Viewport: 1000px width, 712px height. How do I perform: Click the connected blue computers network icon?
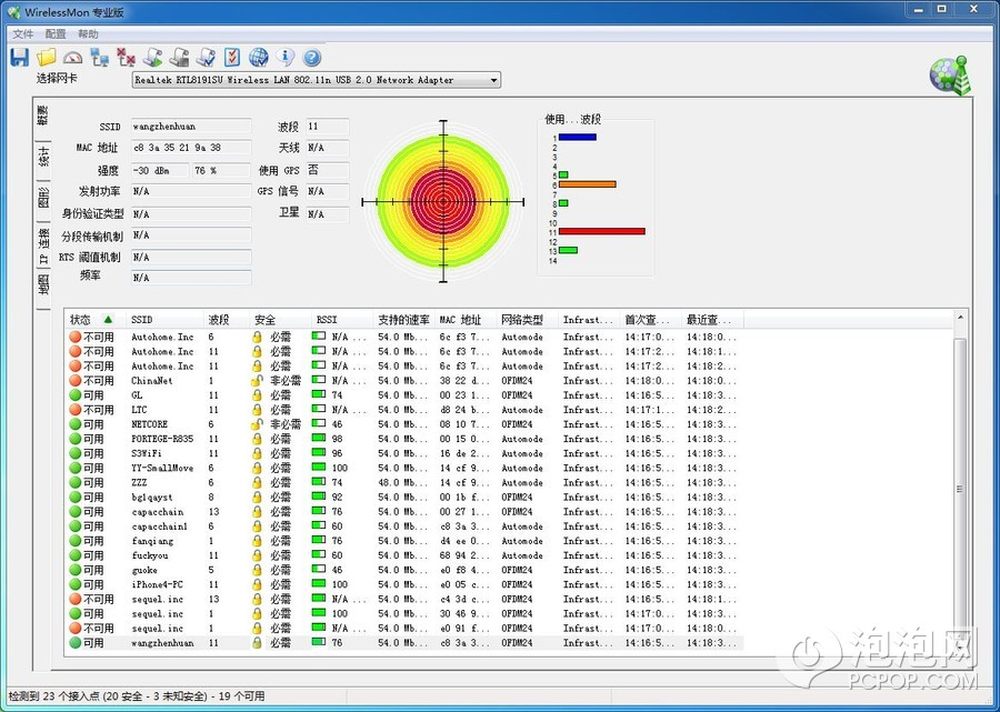(99, 57)
